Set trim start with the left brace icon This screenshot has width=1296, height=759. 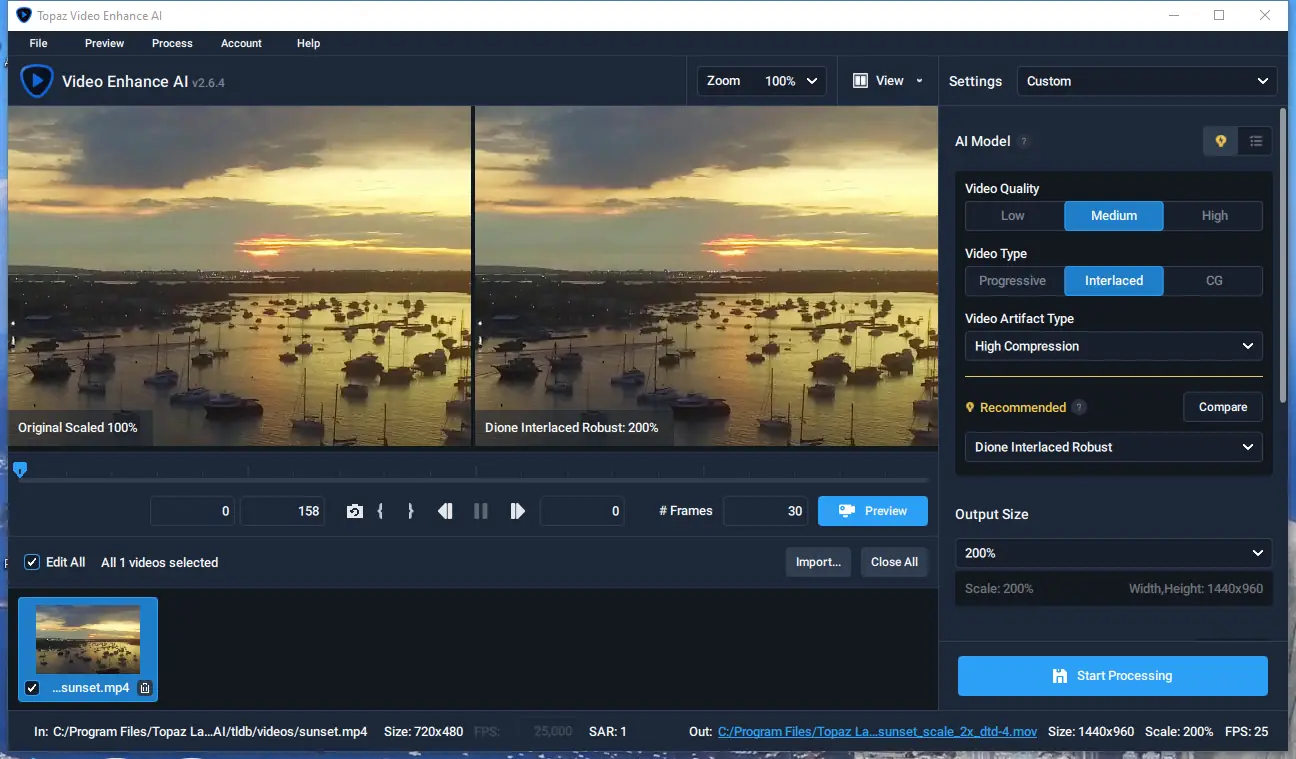click(381, 510)
